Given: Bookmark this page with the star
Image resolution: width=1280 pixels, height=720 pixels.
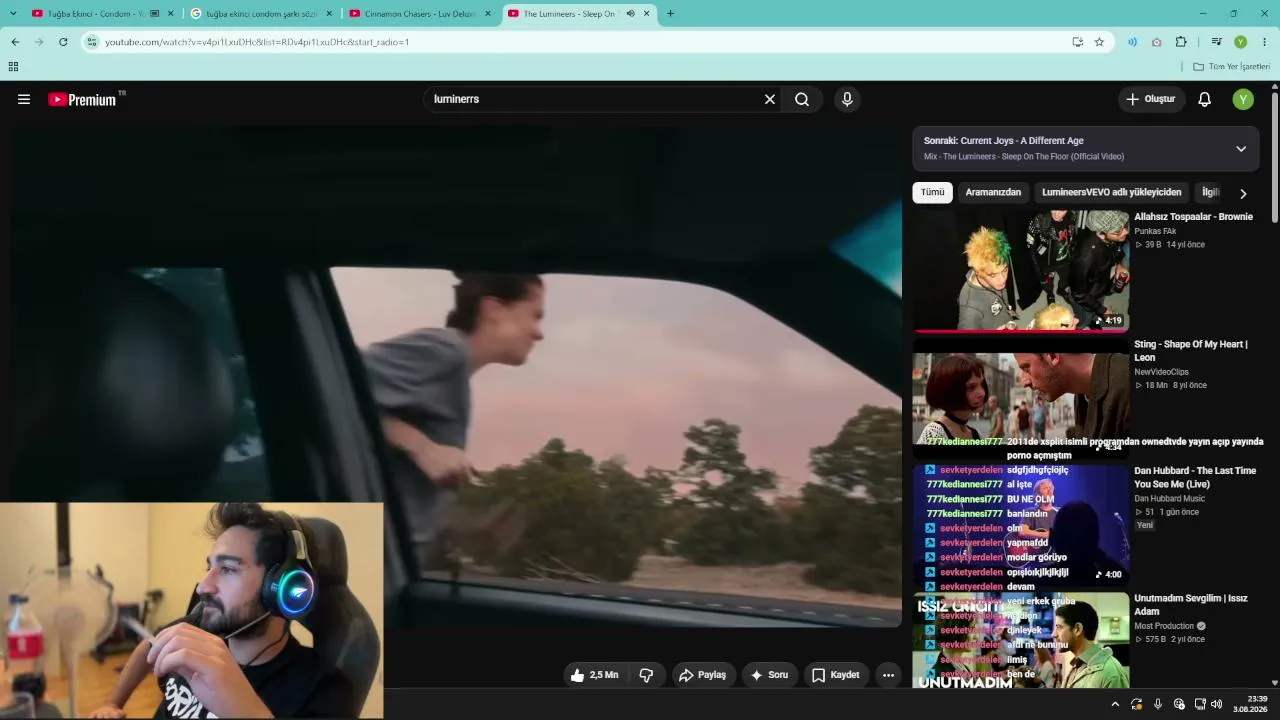Looking at the screenshot, I should pyautogui.click(x=1099, y=42).
